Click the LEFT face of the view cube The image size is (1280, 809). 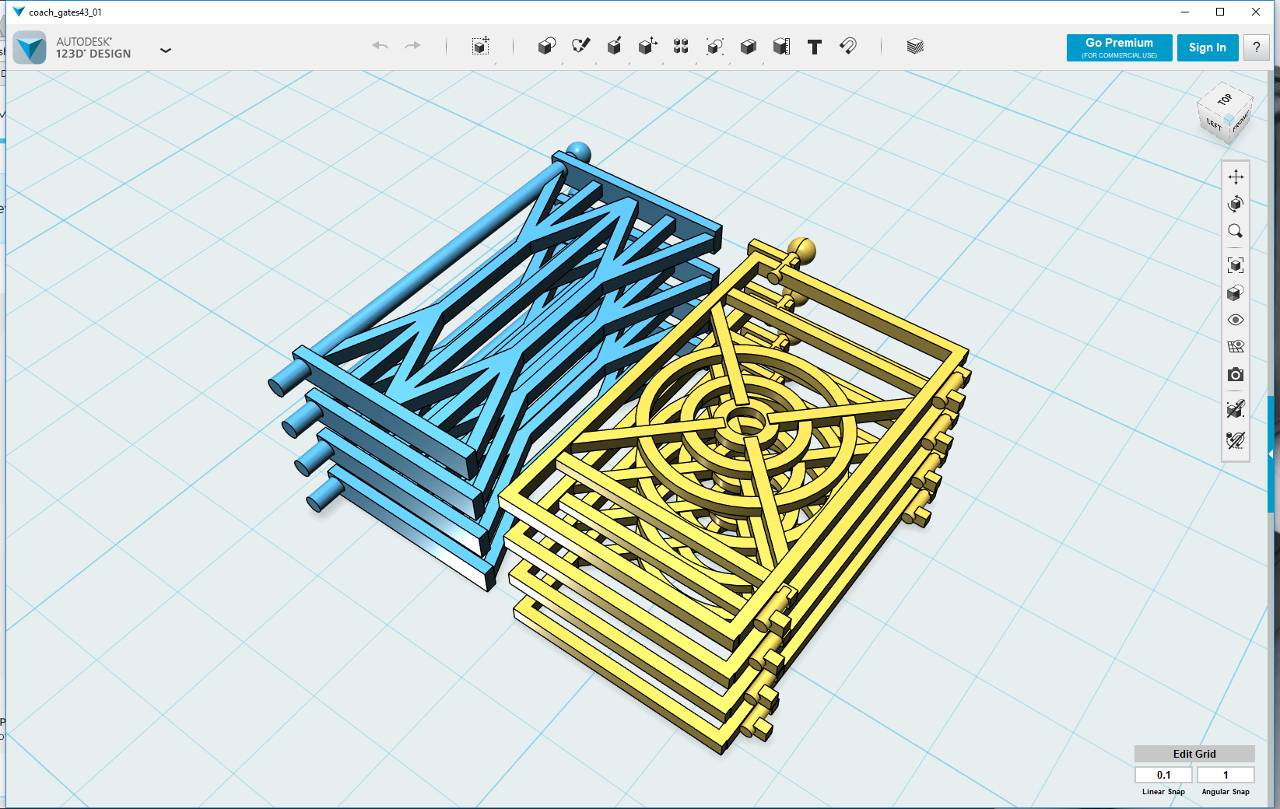(1213, 125)
